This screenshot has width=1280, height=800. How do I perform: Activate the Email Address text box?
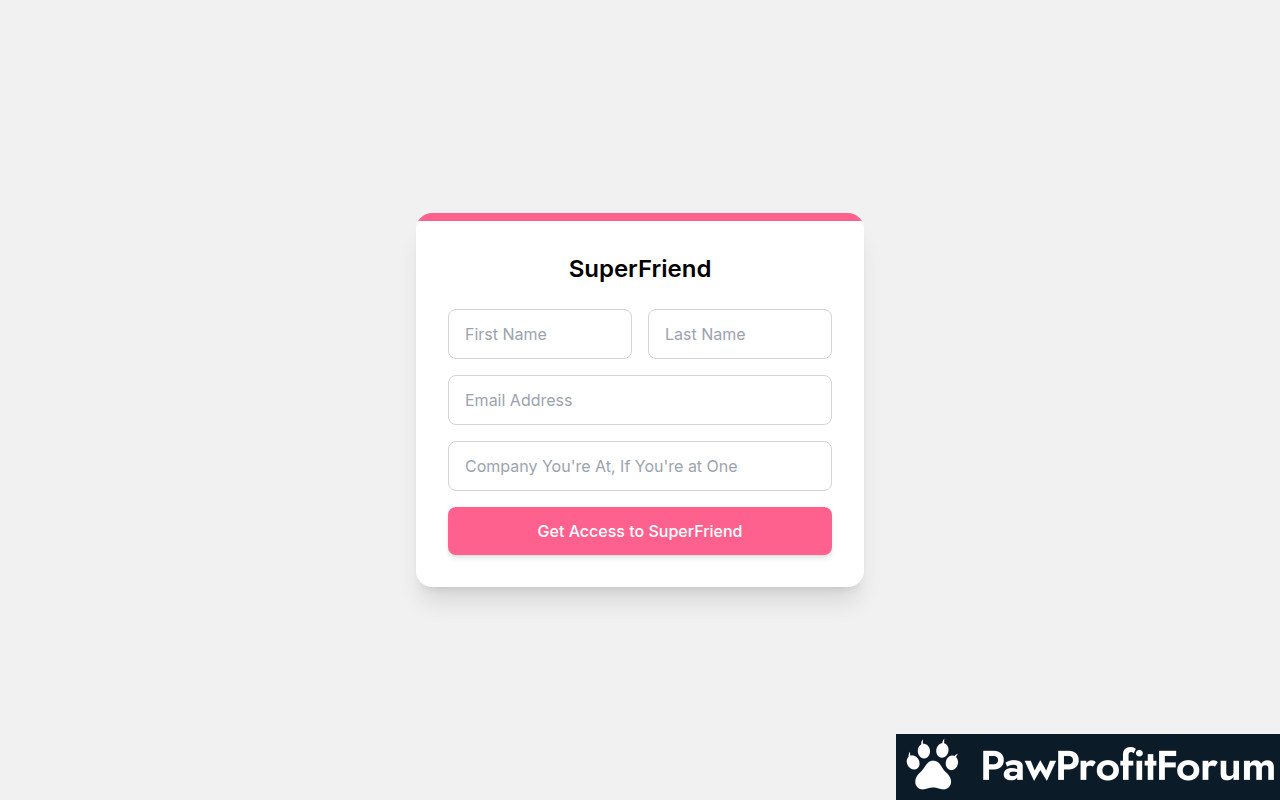point(640,400)
